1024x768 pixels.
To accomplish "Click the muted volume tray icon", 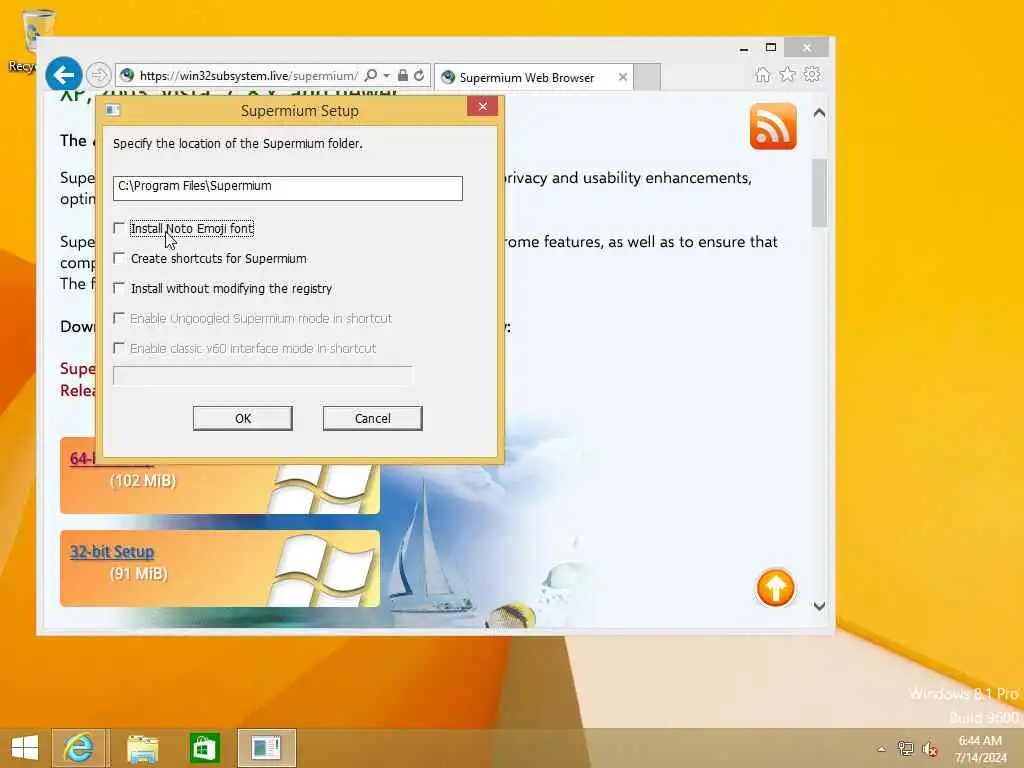I will (x=929, y=749).
